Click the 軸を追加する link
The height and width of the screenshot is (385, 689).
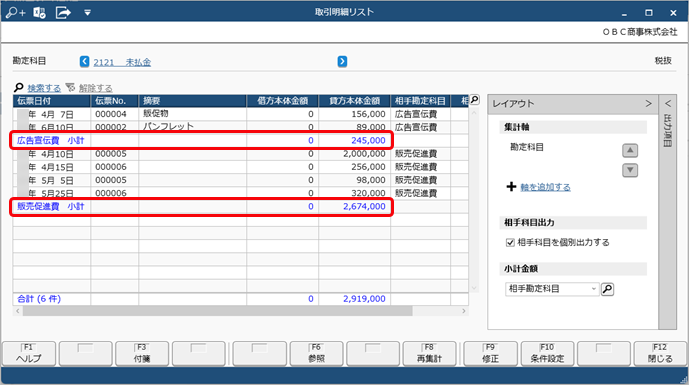(x=545, y=187)
